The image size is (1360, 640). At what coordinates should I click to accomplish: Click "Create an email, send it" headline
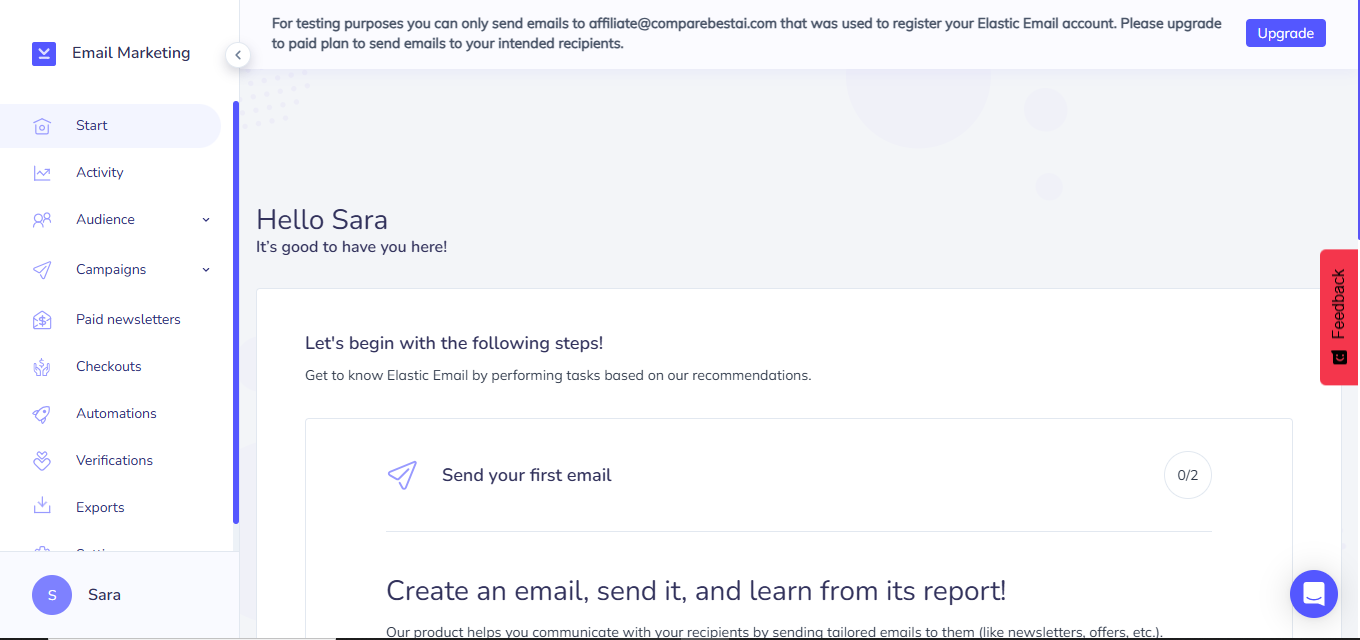(696, 590)
